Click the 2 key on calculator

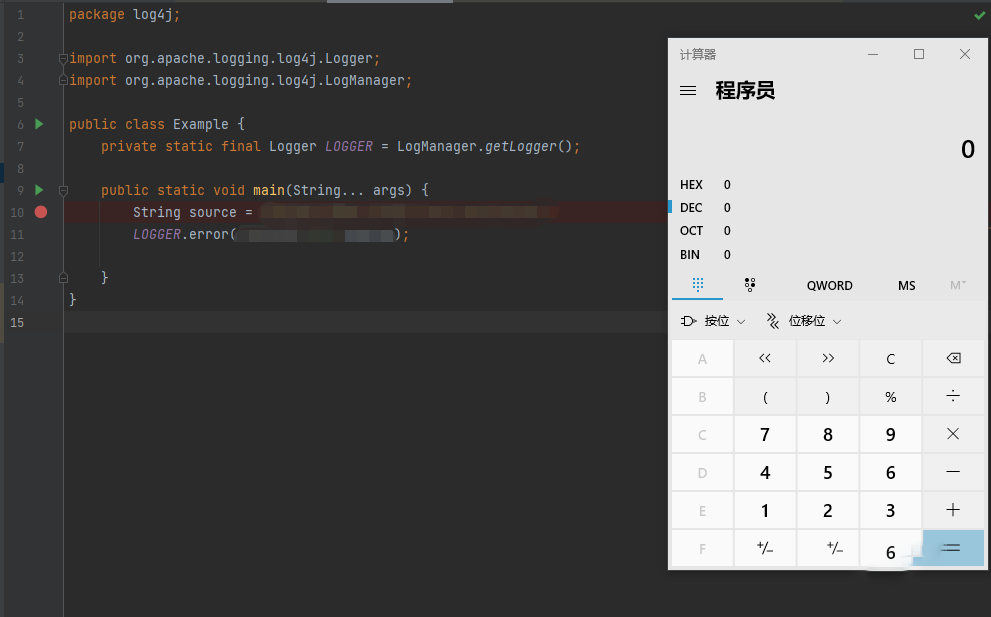point(828,510)
